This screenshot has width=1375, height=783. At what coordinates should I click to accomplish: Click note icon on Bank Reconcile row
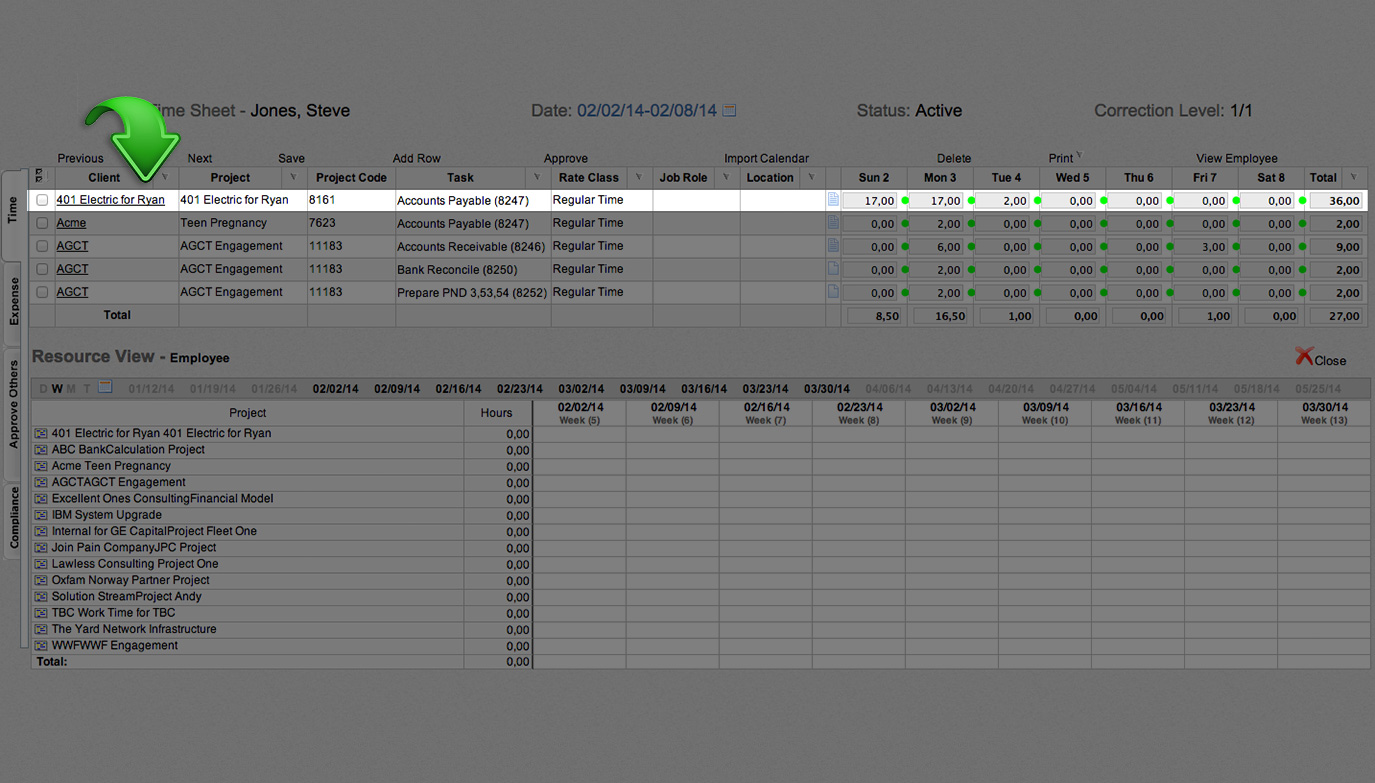(x=833, y=269)
